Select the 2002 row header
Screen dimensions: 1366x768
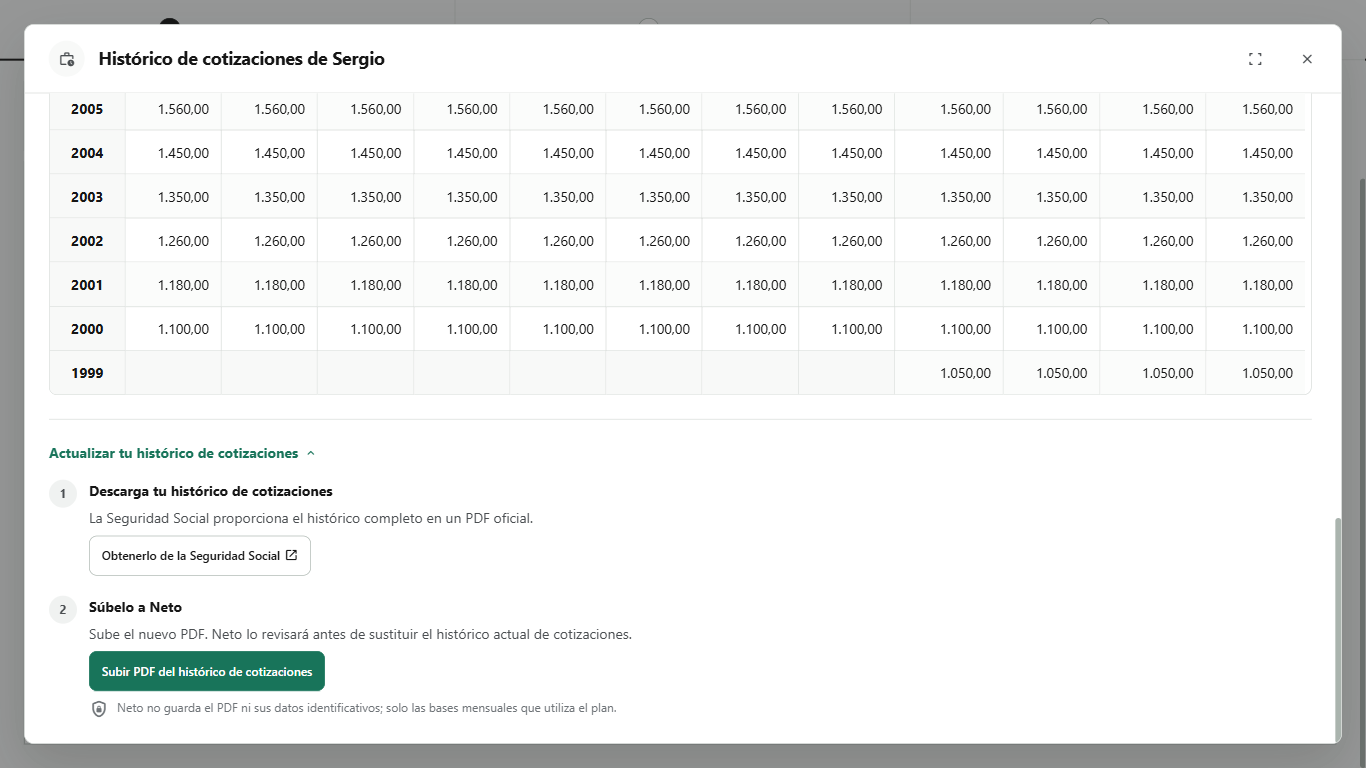87,241
